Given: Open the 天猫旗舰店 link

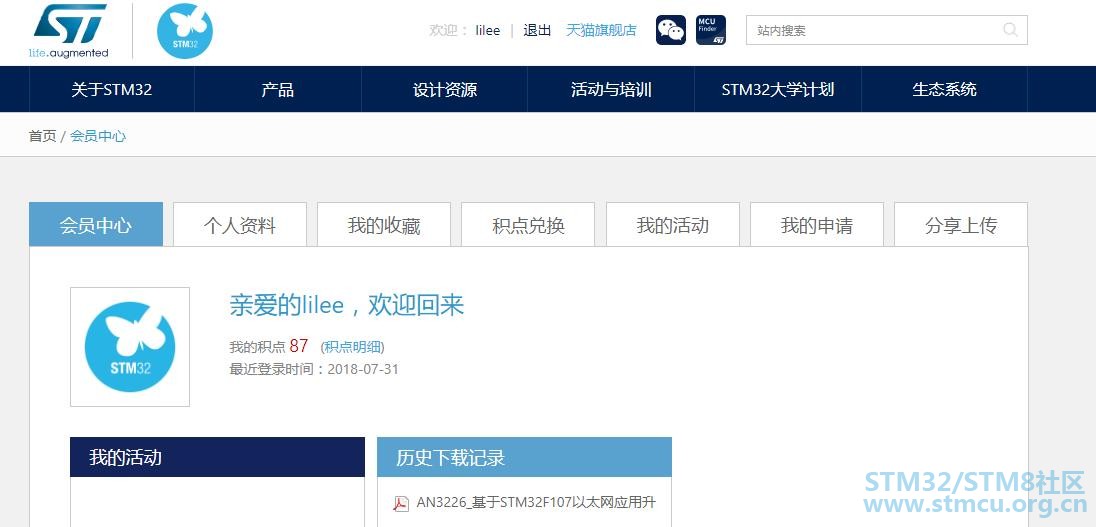Looking at the screenshot, I should coord(601,31).
